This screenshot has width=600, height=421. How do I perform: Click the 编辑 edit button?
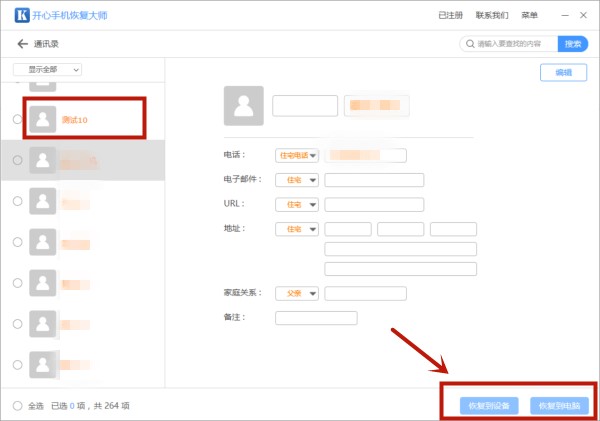pos(563,72)
